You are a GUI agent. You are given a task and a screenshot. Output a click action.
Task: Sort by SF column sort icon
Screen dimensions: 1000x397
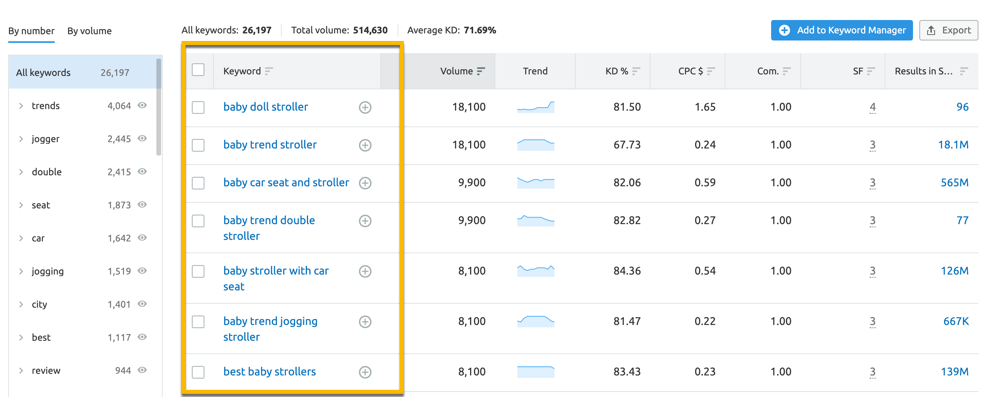(x=871, y=71)
